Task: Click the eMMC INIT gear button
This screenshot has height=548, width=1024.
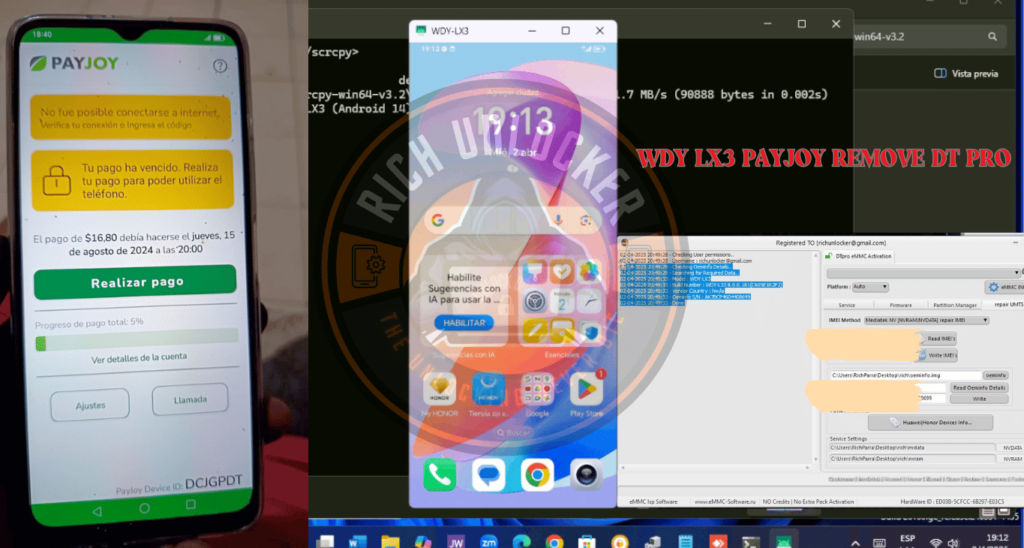Action: pyautogui.click(x=1004, y=287)
